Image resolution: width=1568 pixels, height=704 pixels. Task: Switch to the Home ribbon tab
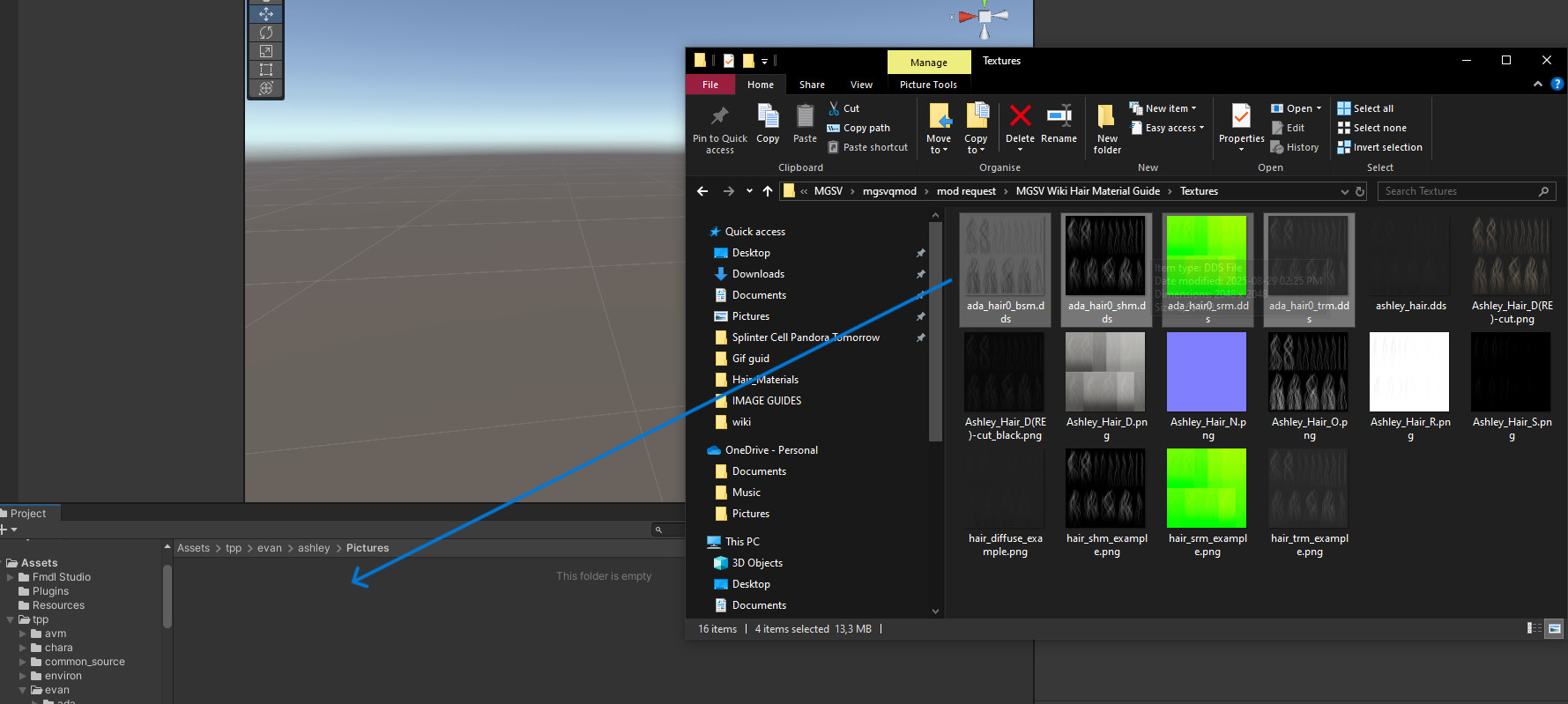pos(761,85)
